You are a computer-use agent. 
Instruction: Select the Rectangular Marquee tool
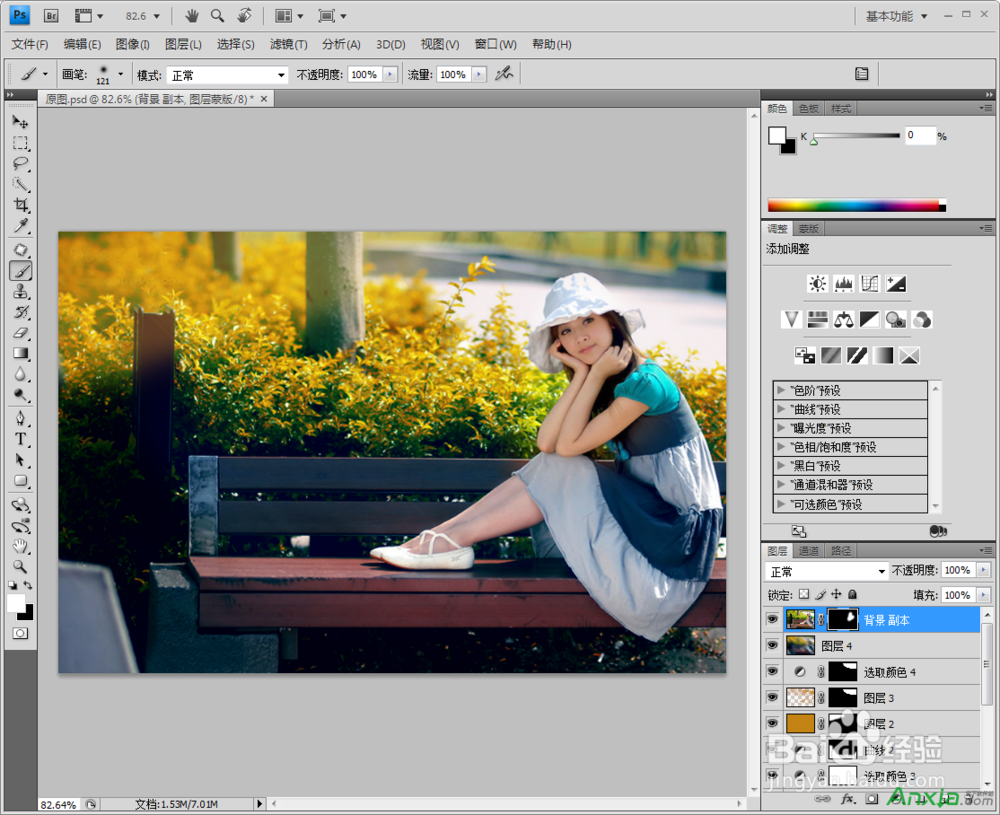point(20,142)
